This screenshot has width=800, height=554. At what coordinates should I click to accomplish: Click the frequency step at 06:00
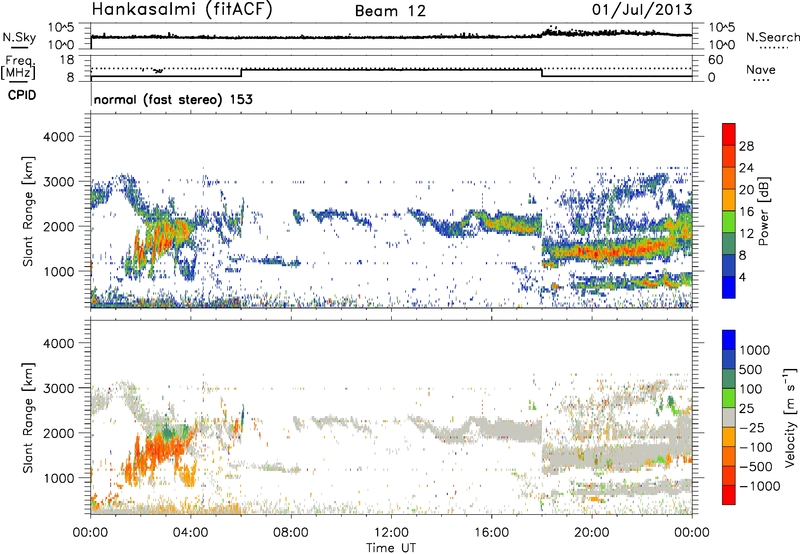[x=241, y=72]
